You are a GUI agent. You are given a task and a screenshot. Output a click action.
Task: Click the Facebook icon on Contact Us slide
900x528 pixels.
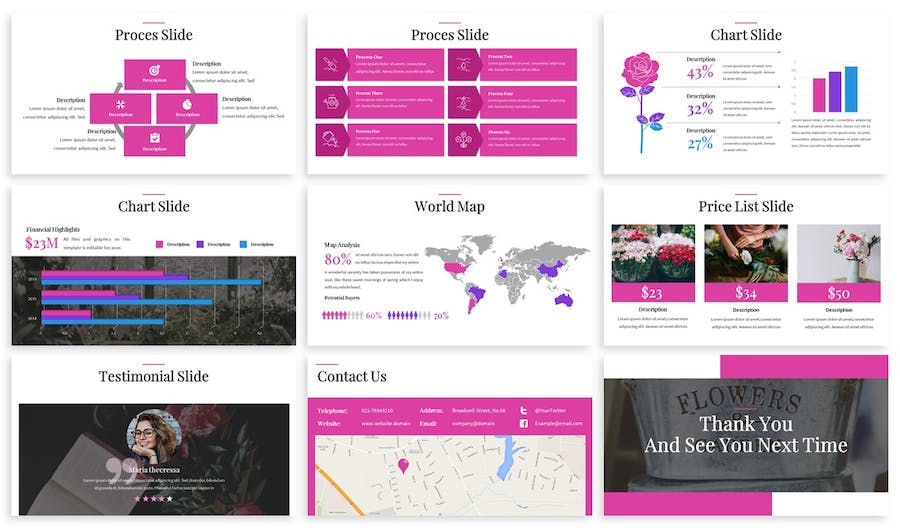pos(523,424)
